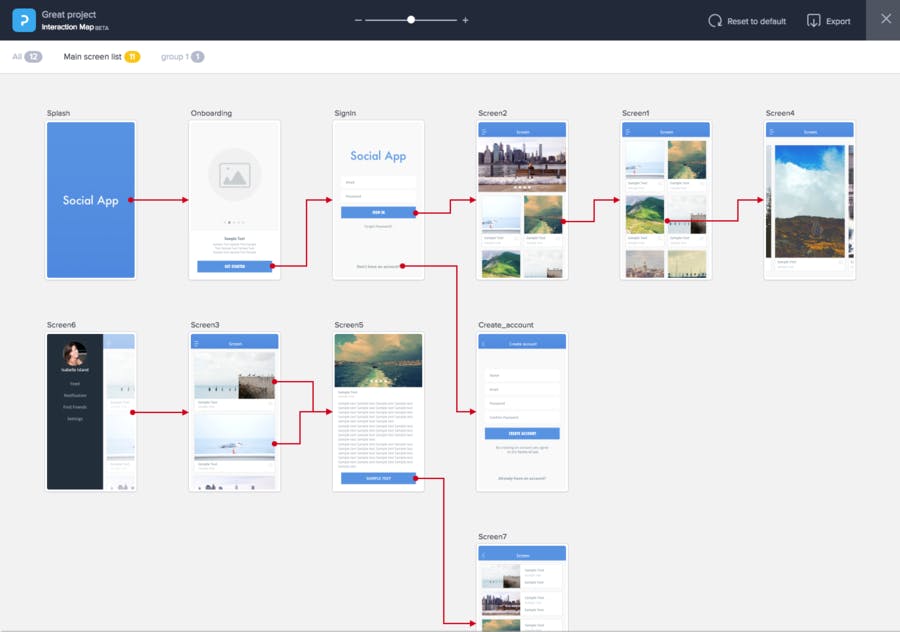Select the Screen6 sidebar menu thumbnail
The height and width of the screenshot is (632, 900).
point(91,412)
